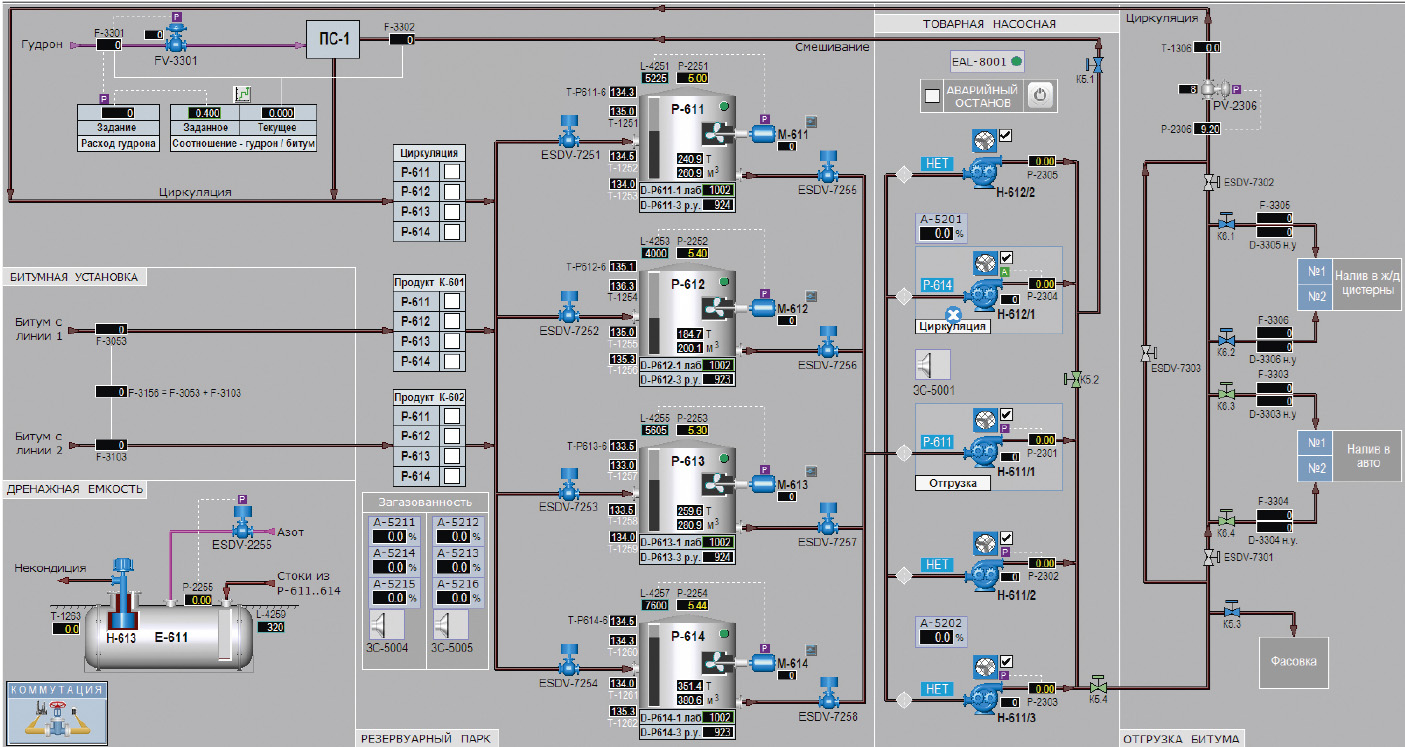Select the M-611 mixer motor

[765, 135]
